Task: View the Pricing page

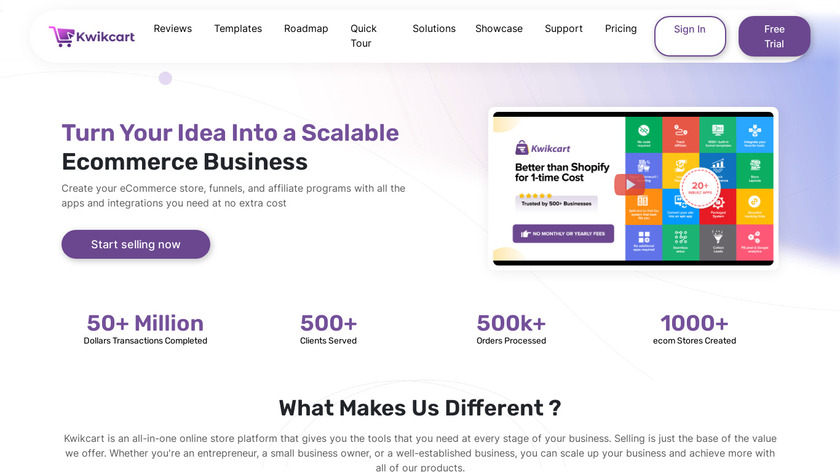Action: [x=621, y=29]
